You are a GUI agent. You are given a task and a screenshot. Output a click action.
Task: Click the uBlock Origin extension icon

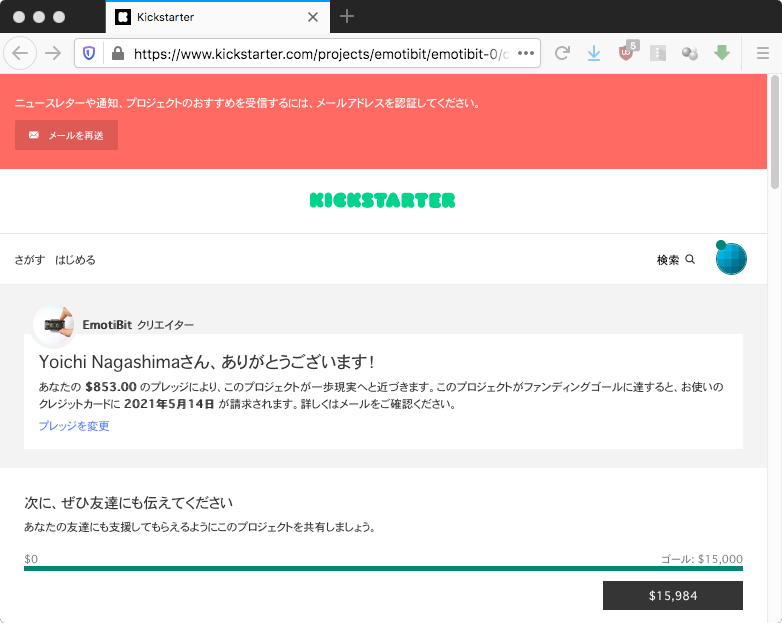tap(626, 52)
